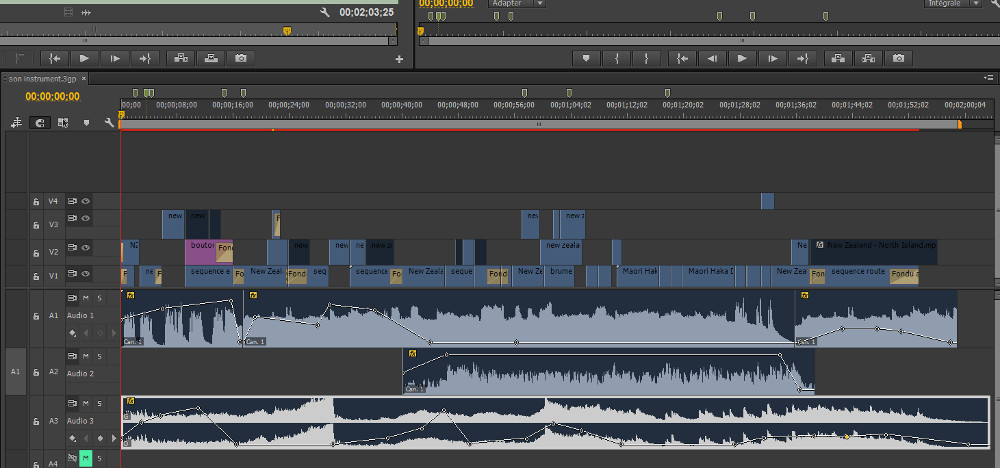The width and height of the screenshot is (1000, 468).
Task: Toggle lock on the V4 track
Action: [35, 201]
